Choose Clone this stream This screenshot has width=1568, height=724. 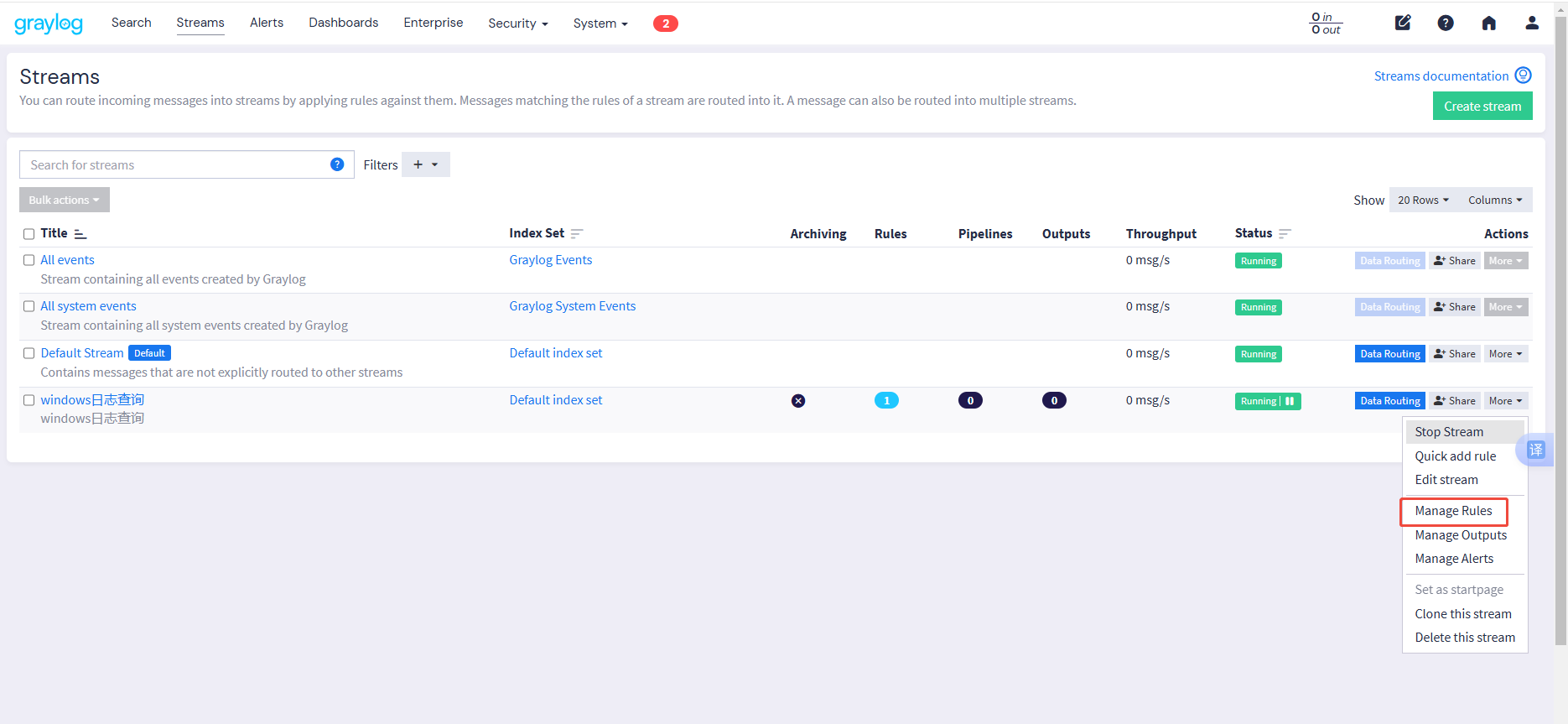(x=1465, y=614)
